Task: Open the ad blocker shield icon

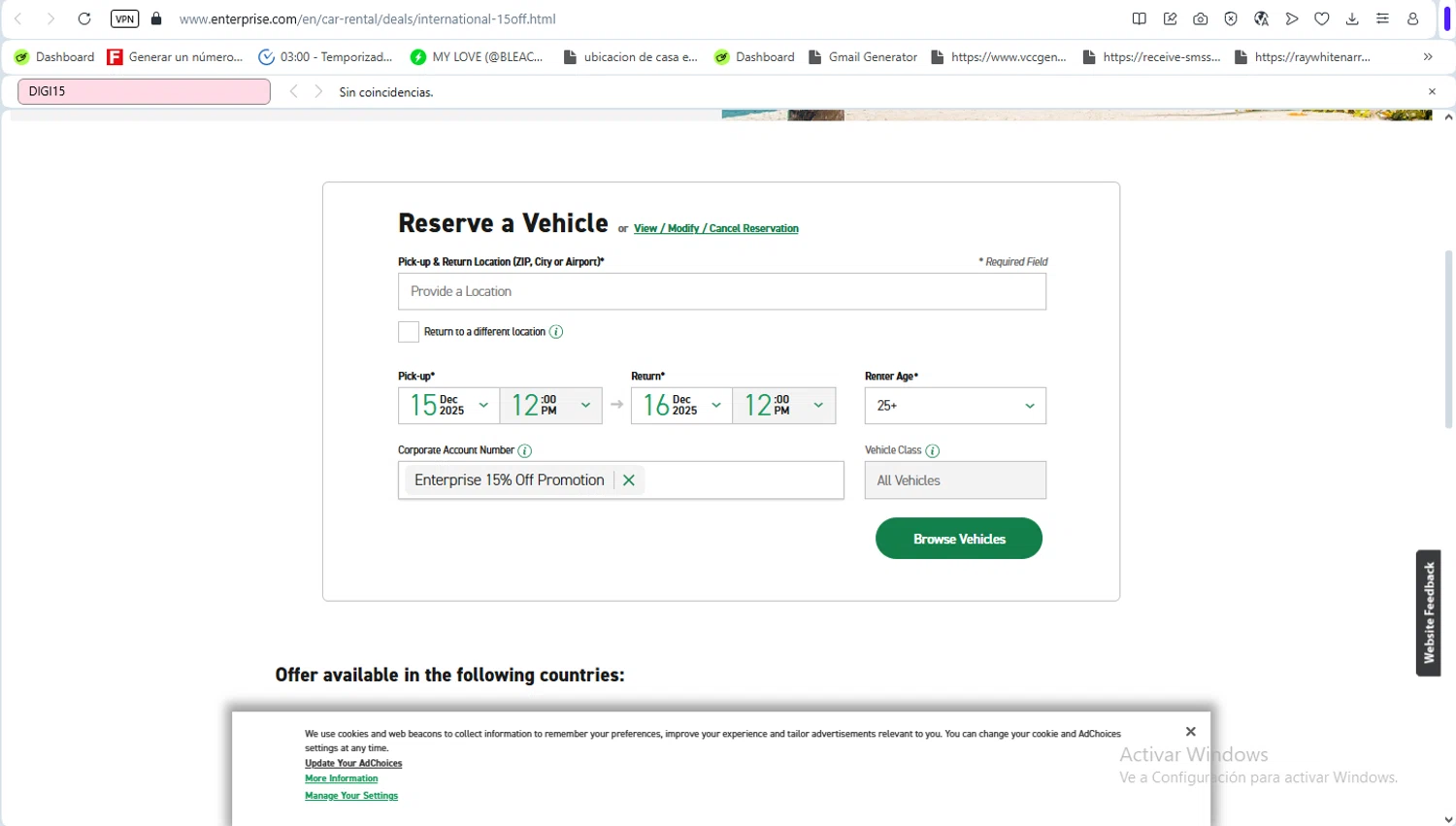Action: 1231,18
